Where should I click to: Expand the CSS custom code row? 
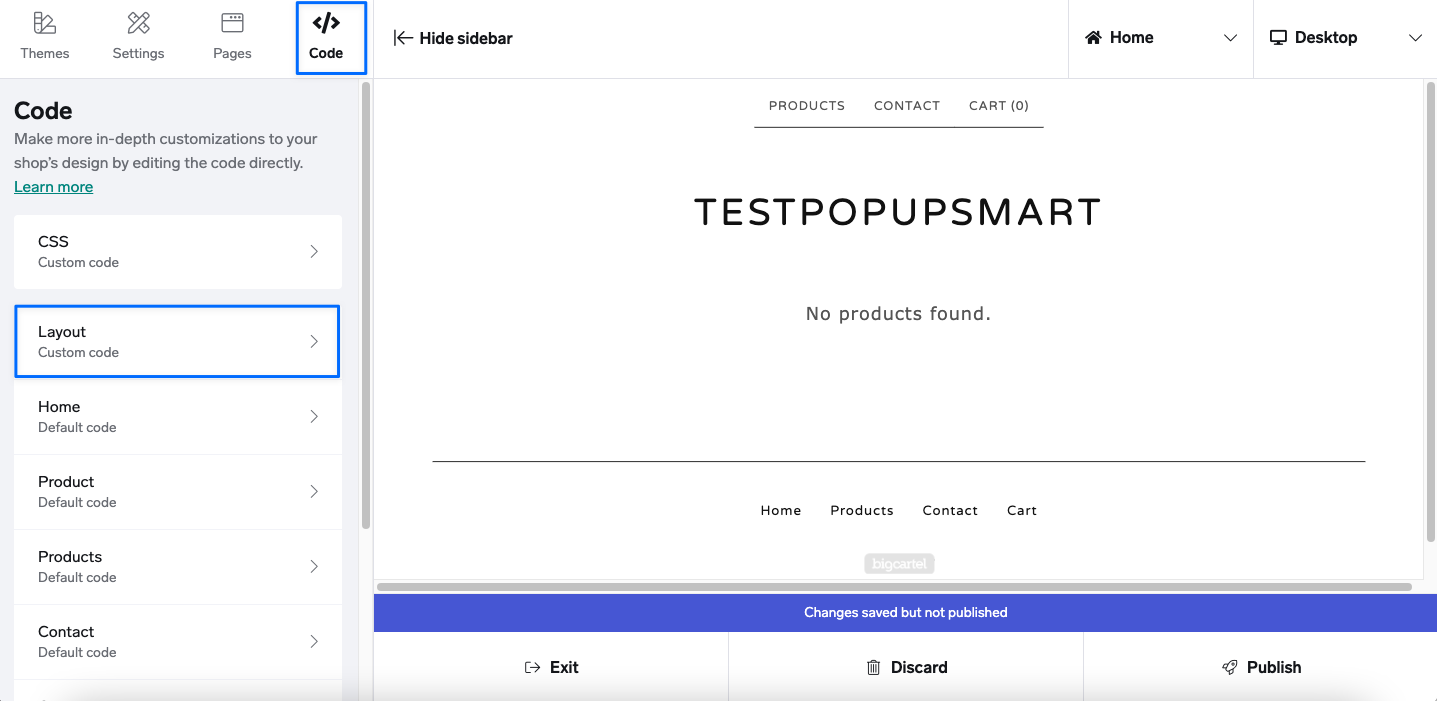(178, 252)
